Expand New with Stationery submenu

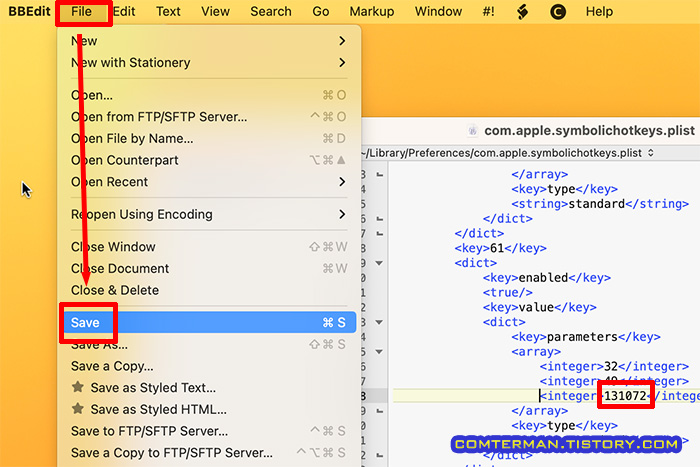pos(209,63)
